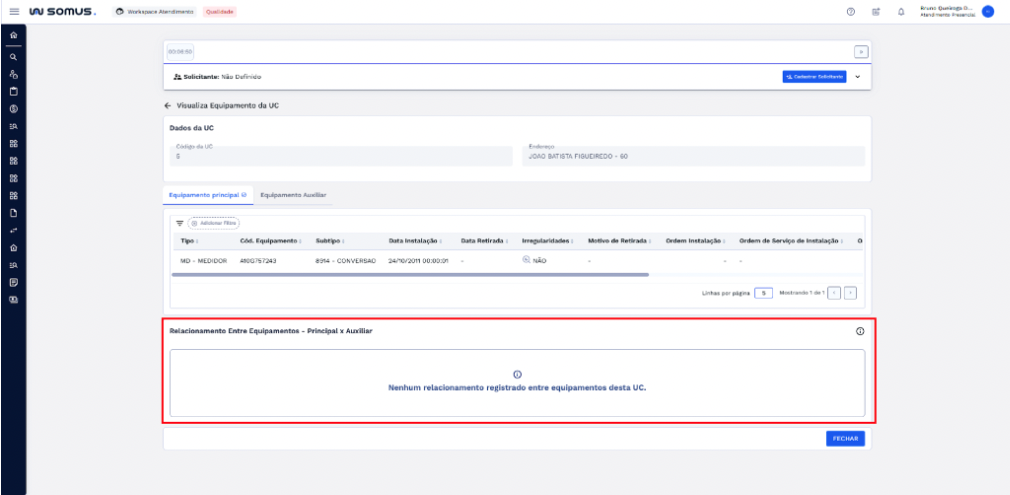This screenshot has height=495, width=1010.
Task: Sort by the Data Instalação column header
Action: point(416,241)
